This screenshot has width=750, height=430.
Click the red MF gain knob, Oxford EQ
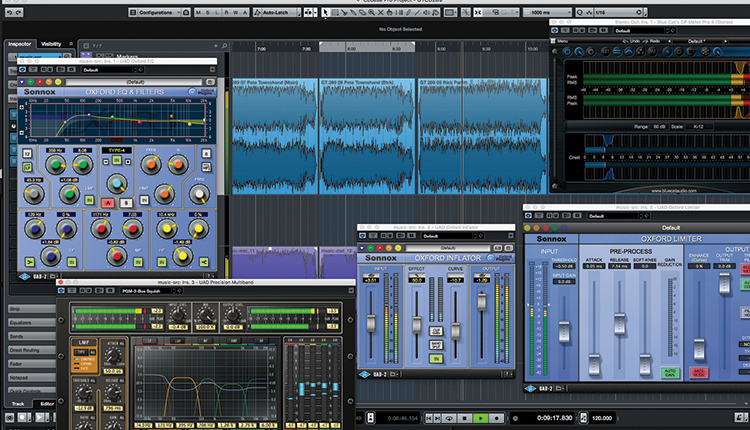(116, 256)
